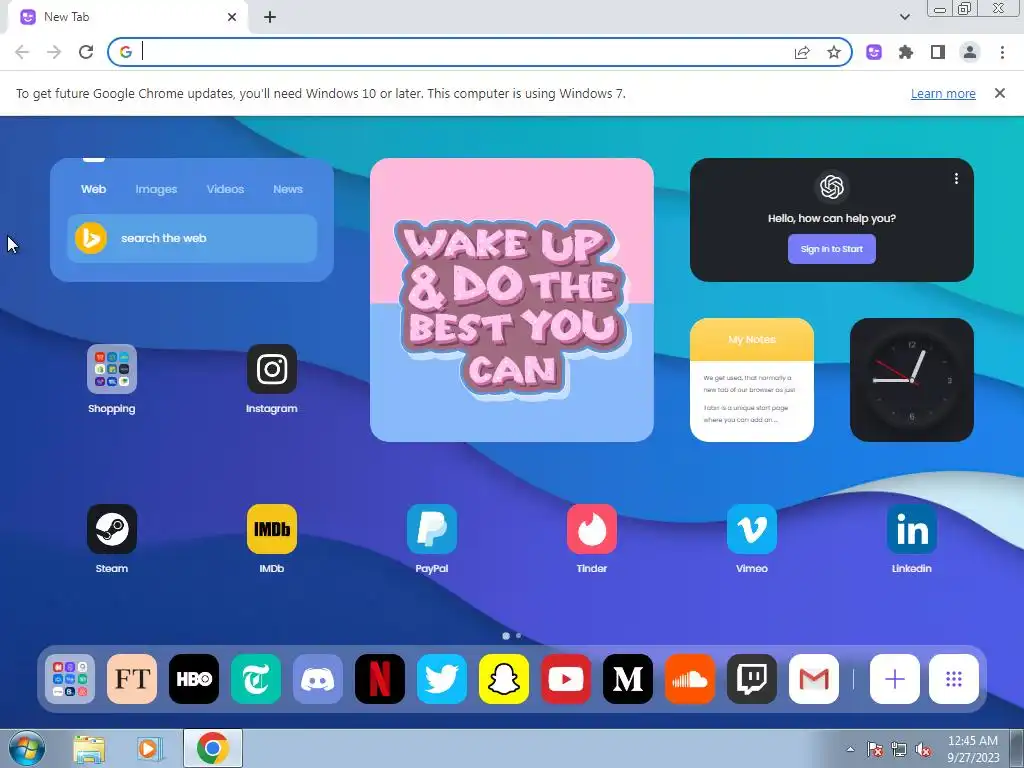This screenshot has height=768, width=1024.
Task: Open YouTube from the dock
Action: point(566,679)
